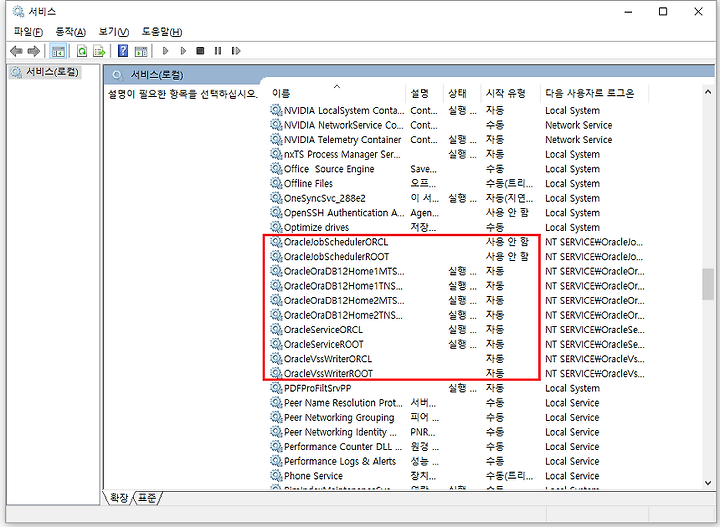Click the scrollbar up arrow
This screenshot has width=720, height=527.
(708, 92)
